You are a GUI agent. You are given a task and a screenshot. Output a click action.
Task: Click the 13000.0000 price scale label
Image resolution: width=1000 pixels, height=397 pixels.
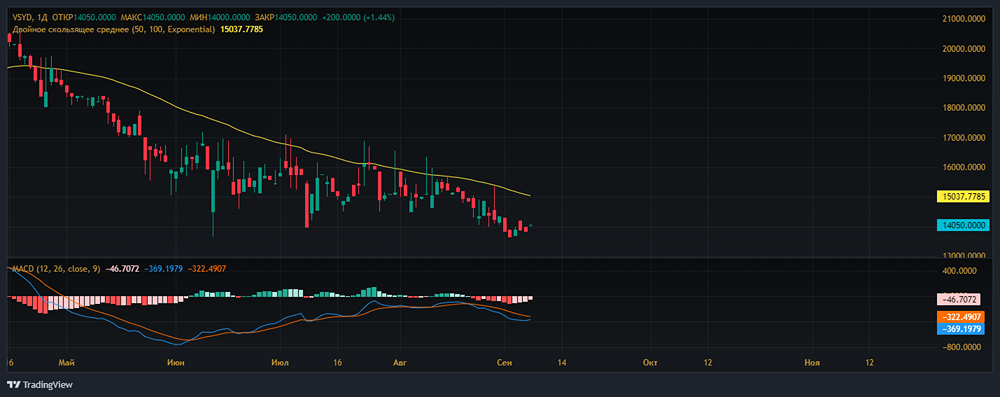[964, 255]
